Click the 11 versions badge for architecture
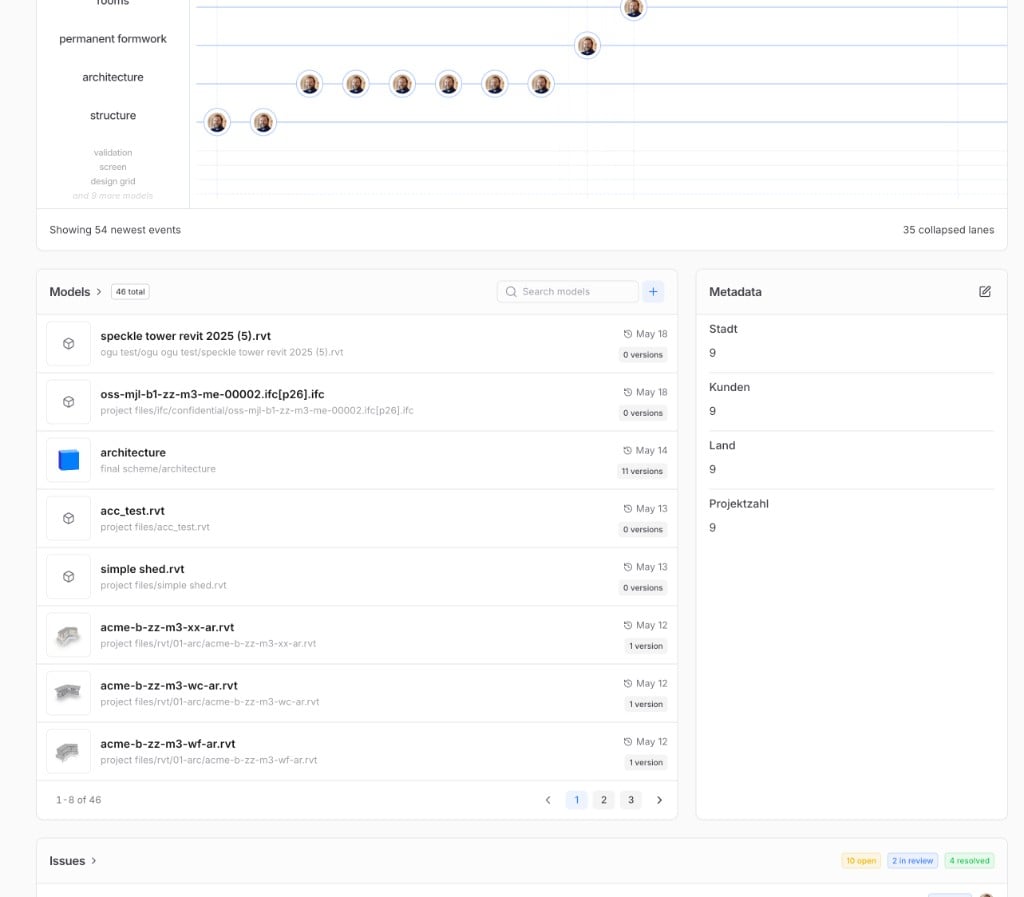The image size is (1024, 897). pos(642,471)
